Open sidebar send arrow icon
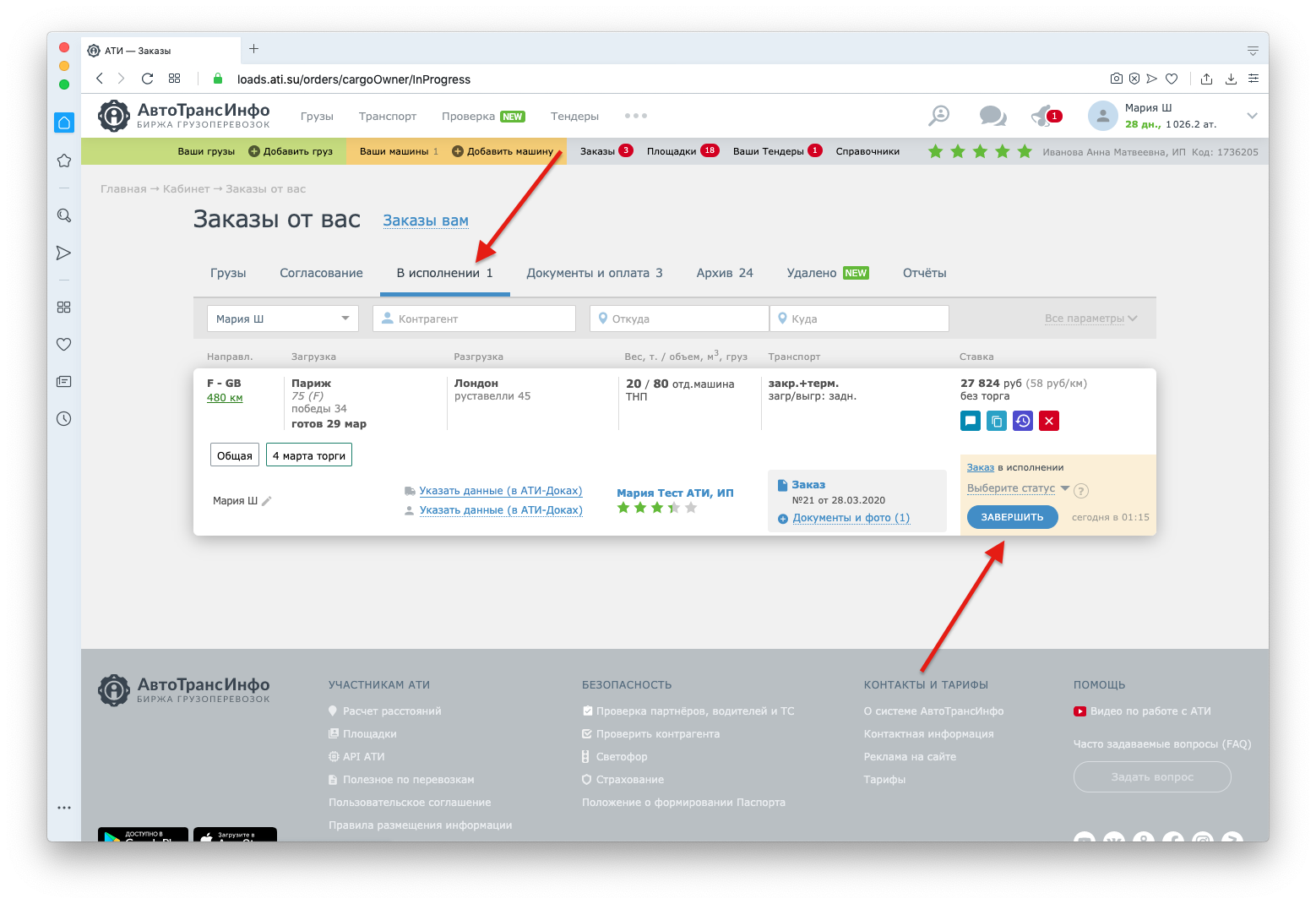Screen dimensions: 1316x904 coord(64,253)
